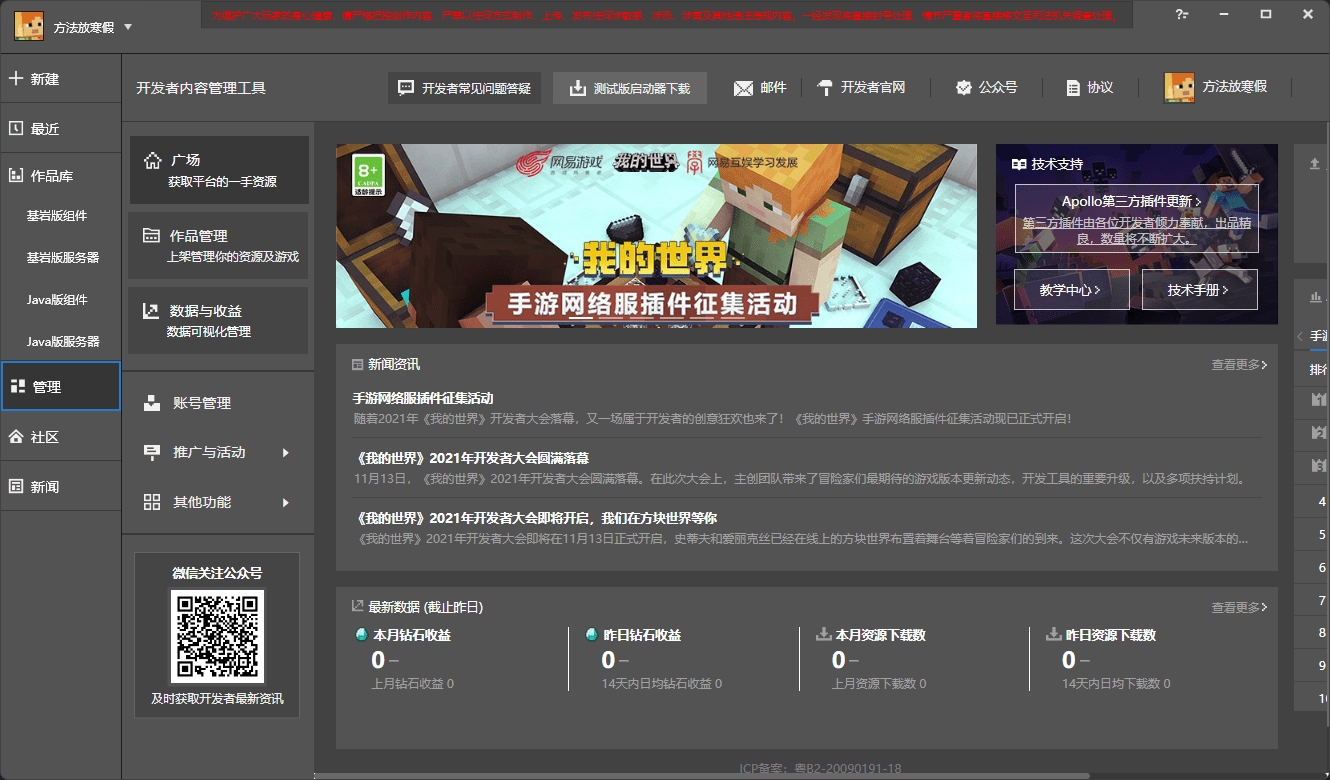
Task: Click 查看更多 in the 最新数据 section
Action: (1239, 607)
